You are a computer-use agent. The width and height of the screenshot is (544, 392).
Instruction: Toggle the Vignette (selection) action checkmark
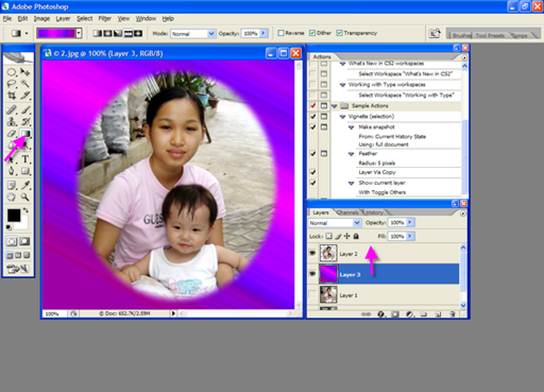[313, 116]
